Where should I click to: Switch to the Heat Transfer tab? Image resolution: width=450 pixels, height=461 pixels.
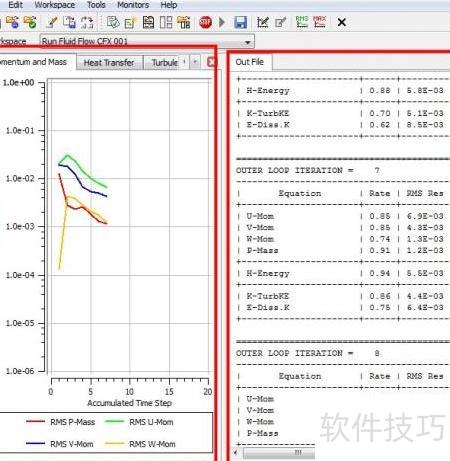coord(109,63)
